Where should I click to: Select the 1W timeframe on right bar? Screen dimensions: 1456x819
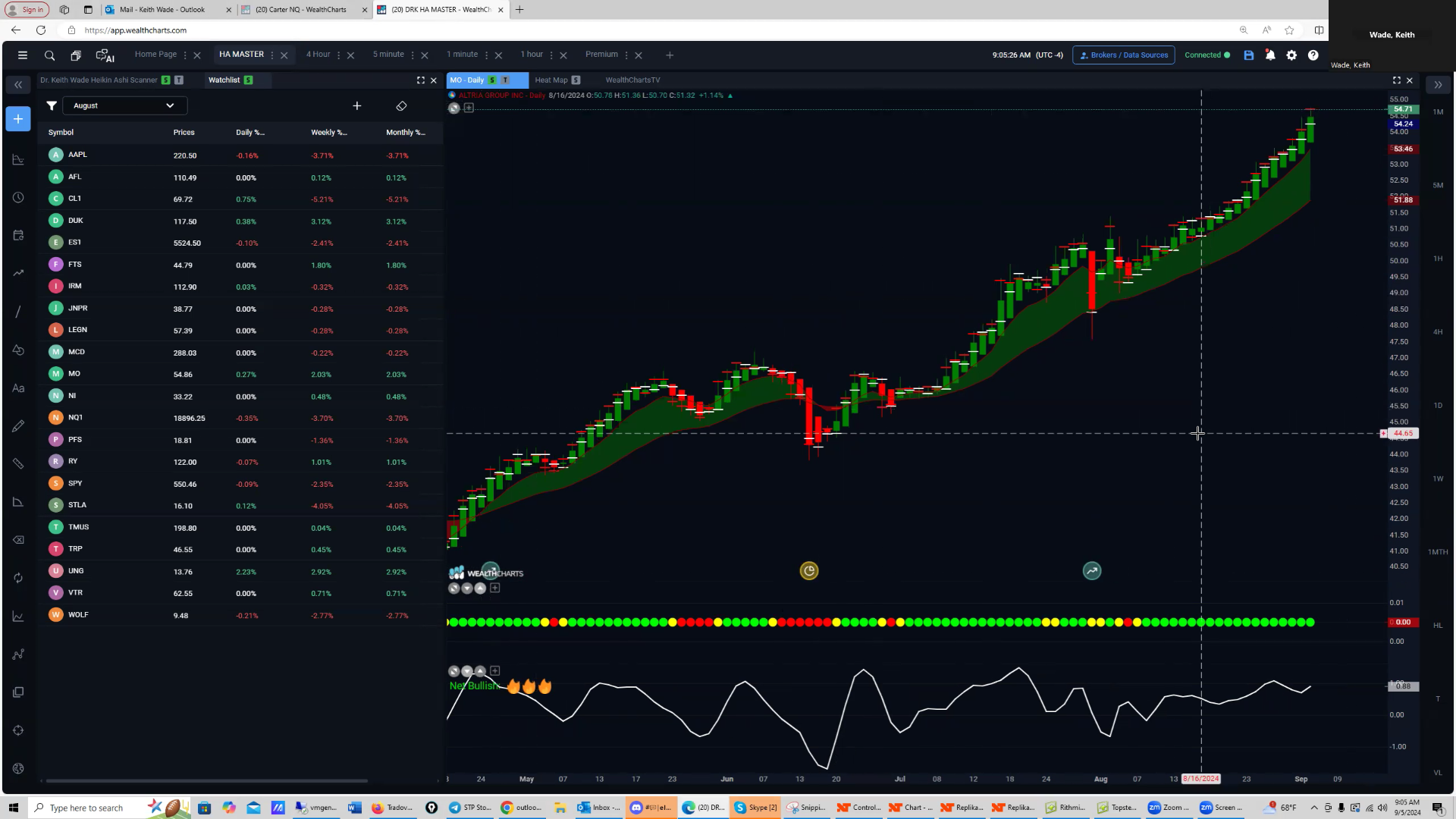pos(1438,479)
